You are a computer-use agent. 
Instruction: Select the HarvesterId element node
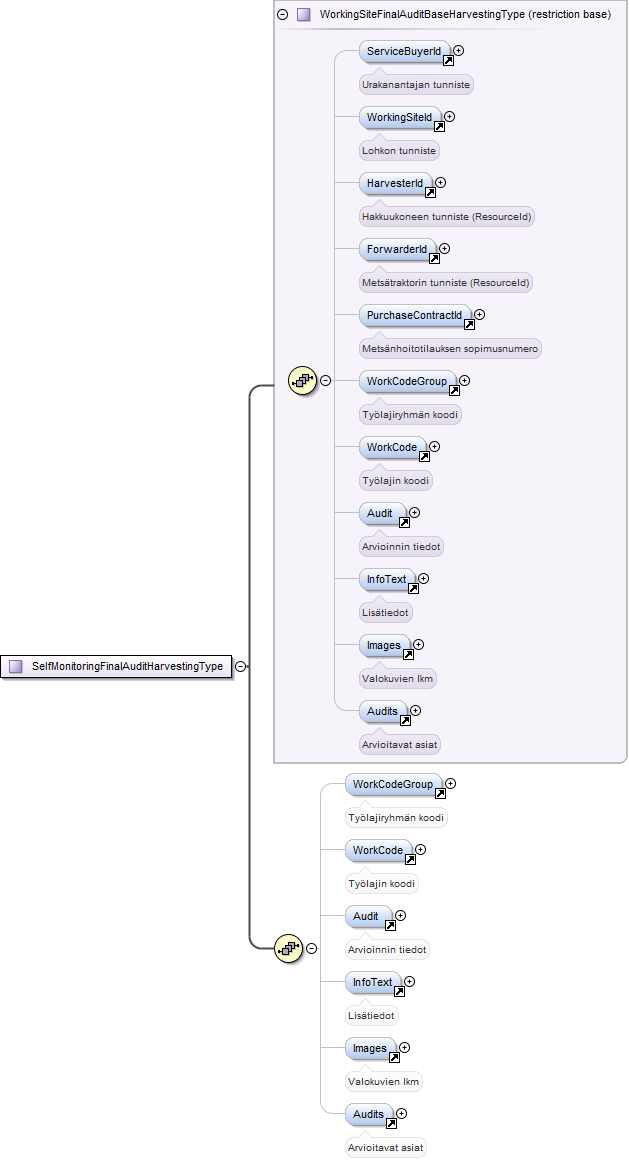tap(395, 183)
